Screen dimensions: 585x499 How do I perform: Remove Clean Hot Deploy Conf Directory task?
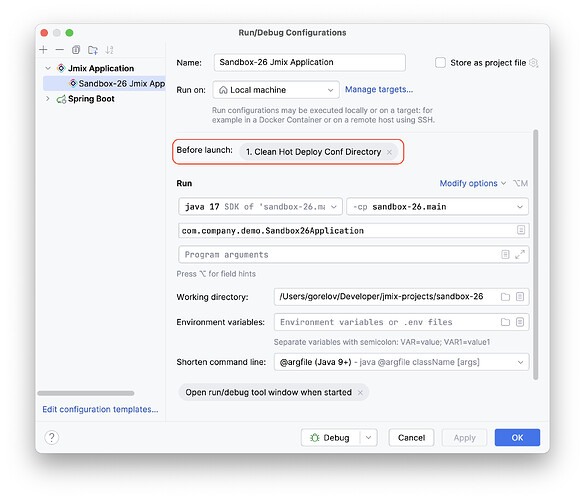tap(389, 152)
